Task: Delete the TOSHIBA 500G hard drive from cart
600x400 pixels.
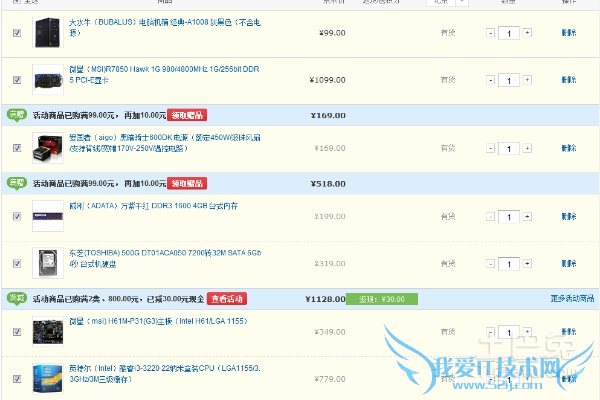Action: point(569,264)
